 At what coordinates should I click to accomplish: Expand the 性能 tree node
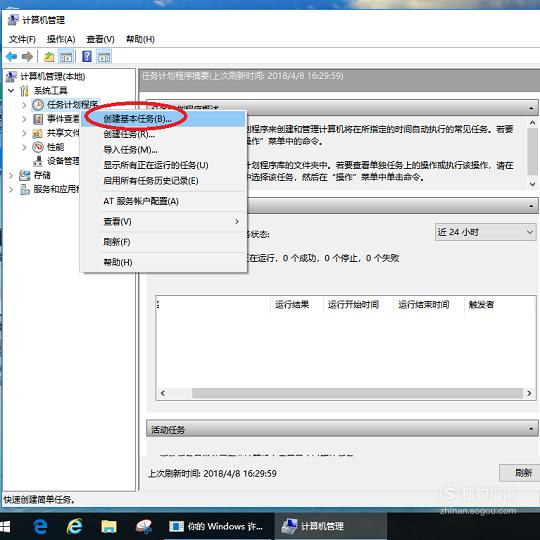[x=24, y=147]
